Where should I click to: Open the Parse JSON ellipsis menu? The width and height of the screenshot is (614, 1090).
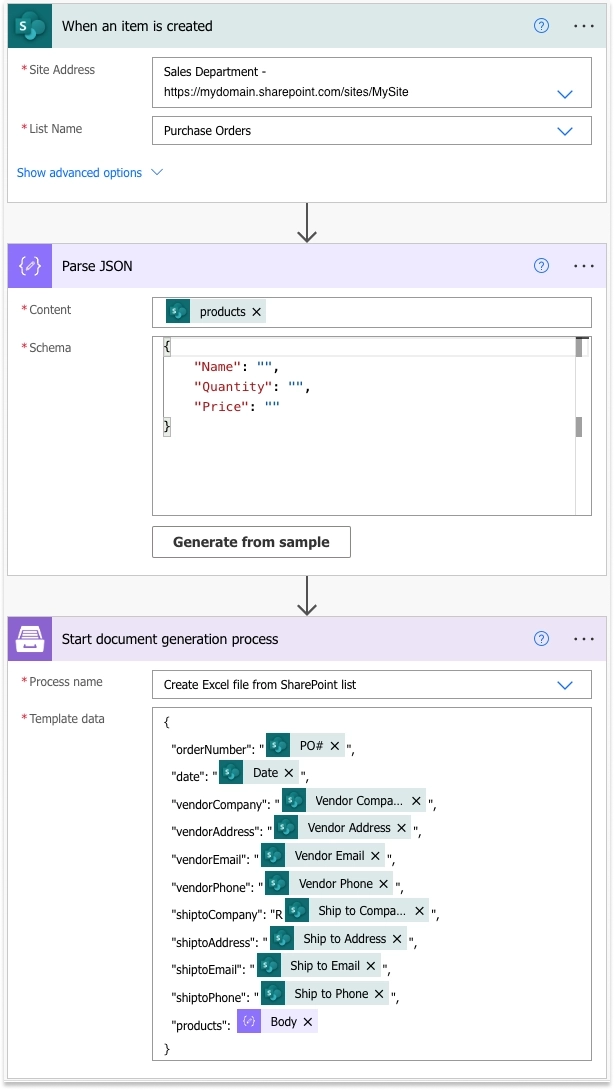pos(583,266)
